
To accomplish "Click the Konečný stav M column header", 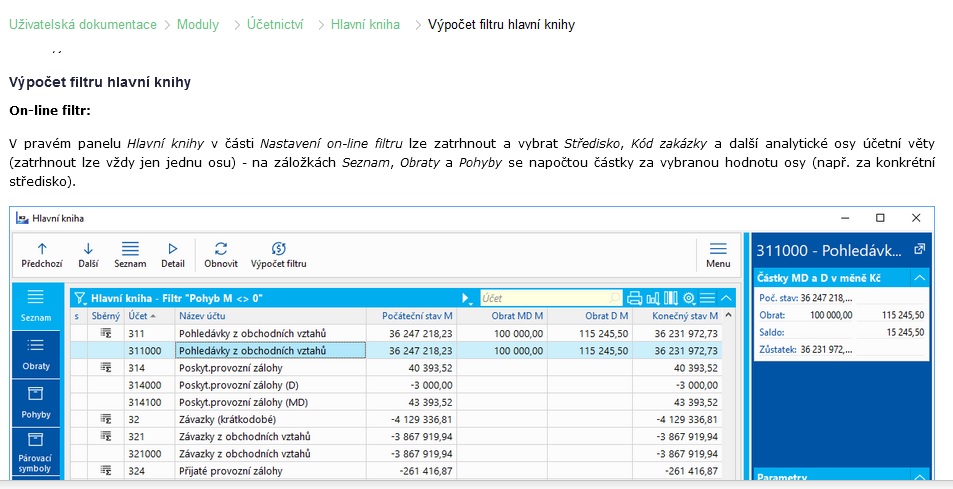I will click(x=676, y=316).
